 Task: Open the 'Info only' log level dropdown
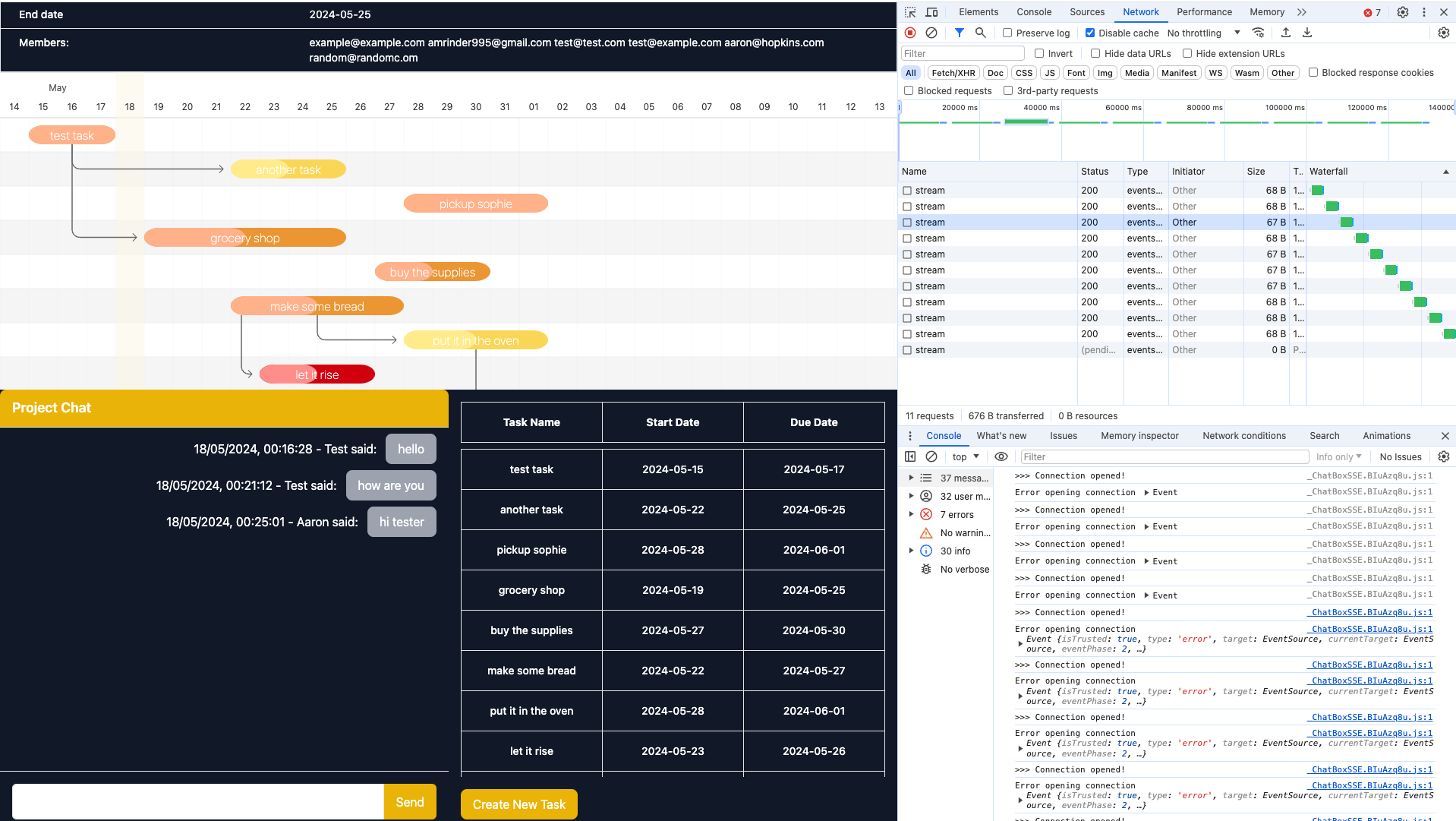(1338, 456)
